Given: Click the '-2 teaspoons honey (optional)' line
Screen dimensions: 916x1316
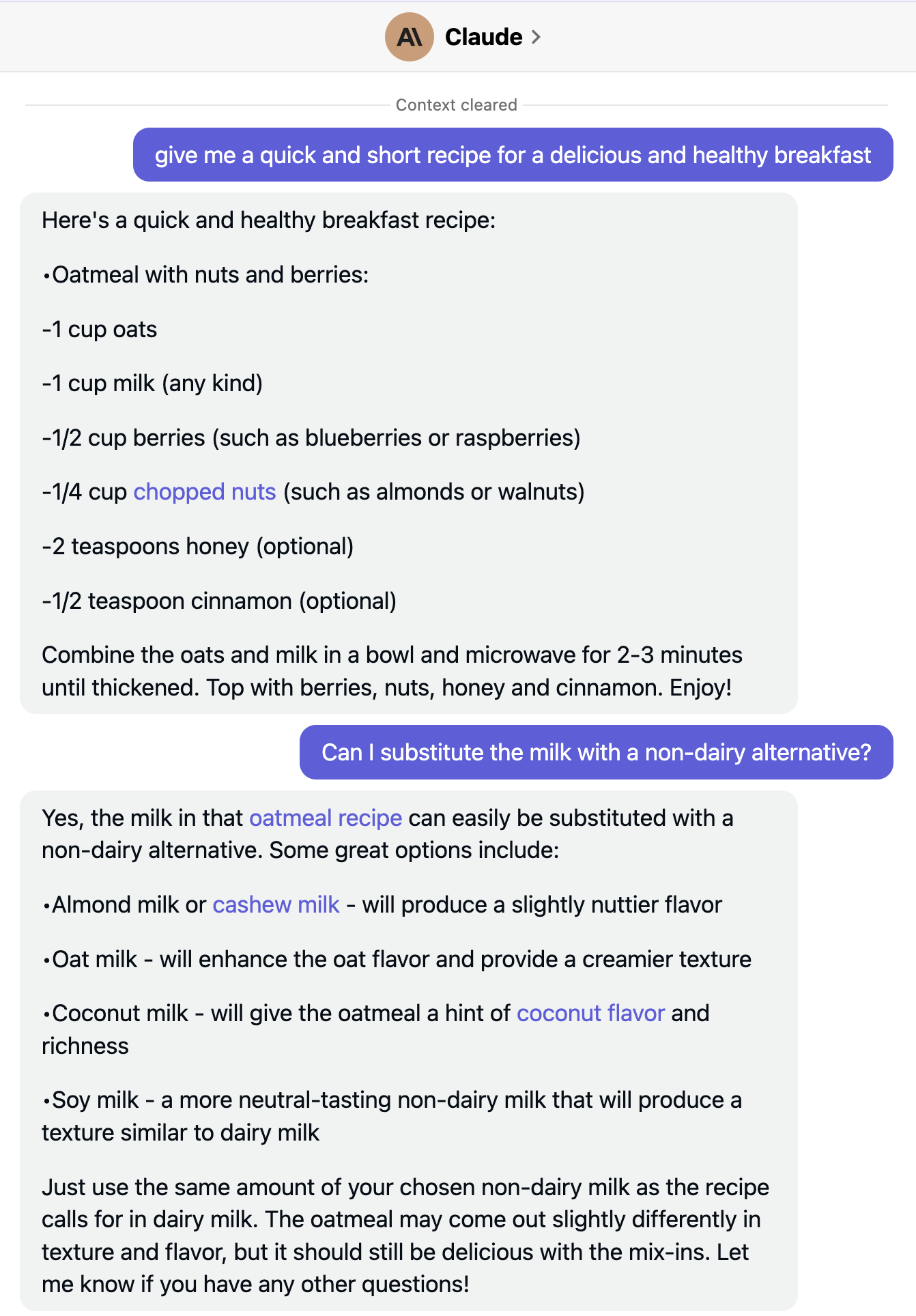Looking at the screenshot, I should tap(198, 546).
